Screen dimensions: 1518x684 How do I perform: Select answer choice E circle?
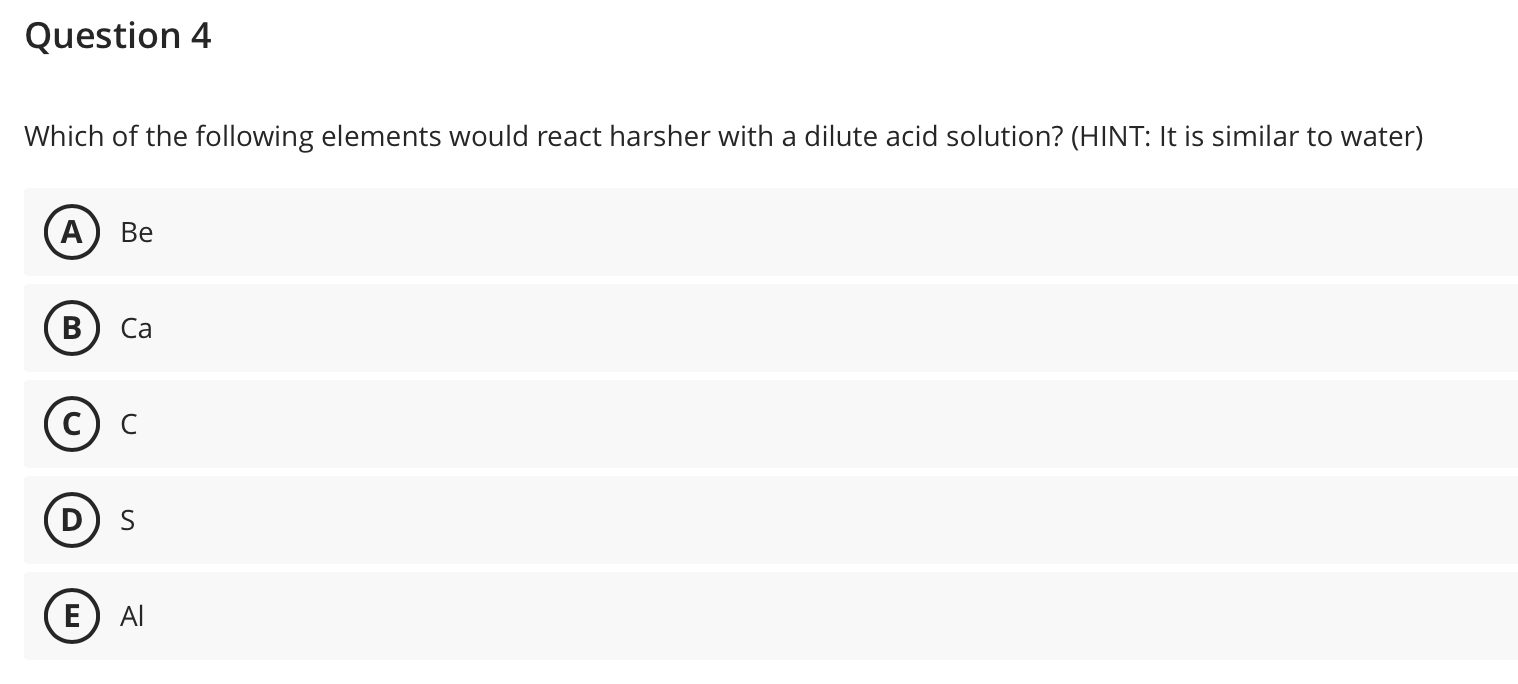[71, 616]
